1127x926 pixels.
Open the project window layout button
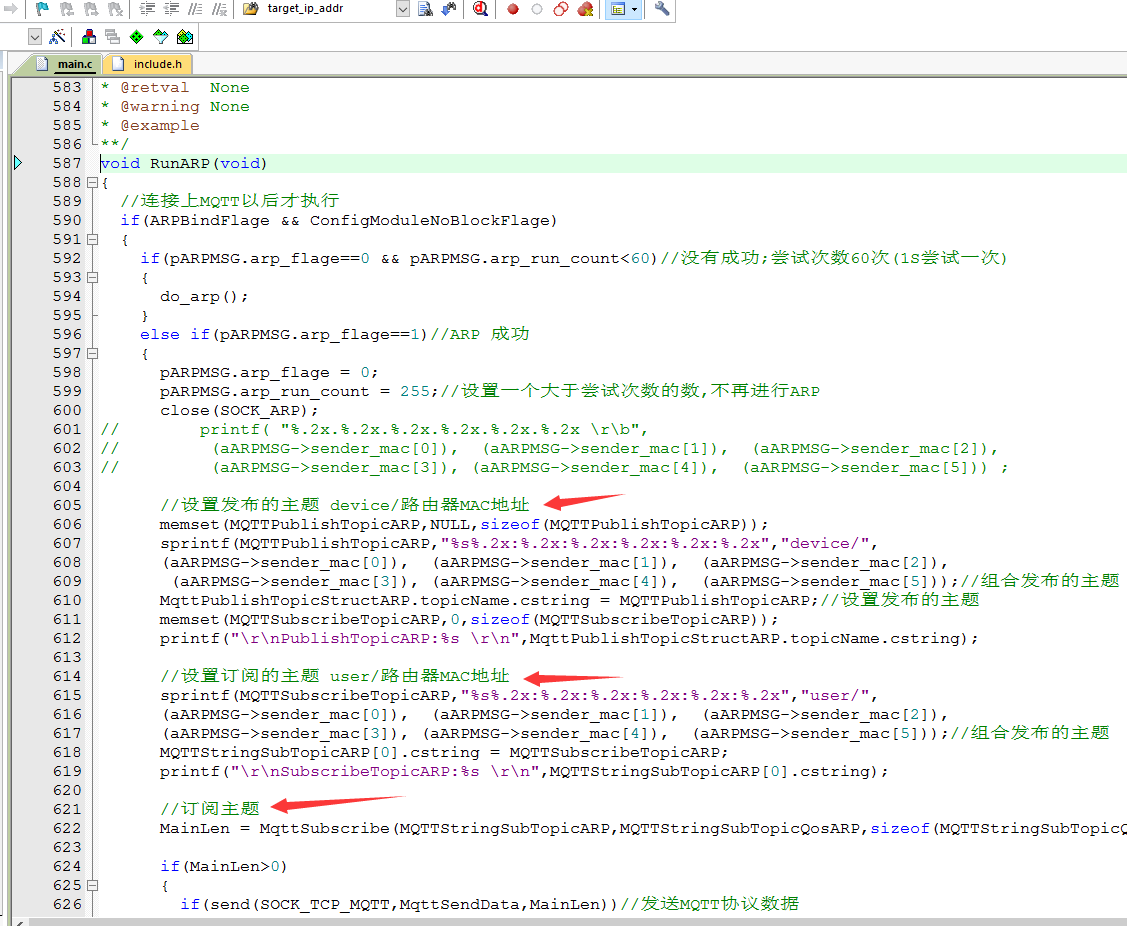pos(617,9)
